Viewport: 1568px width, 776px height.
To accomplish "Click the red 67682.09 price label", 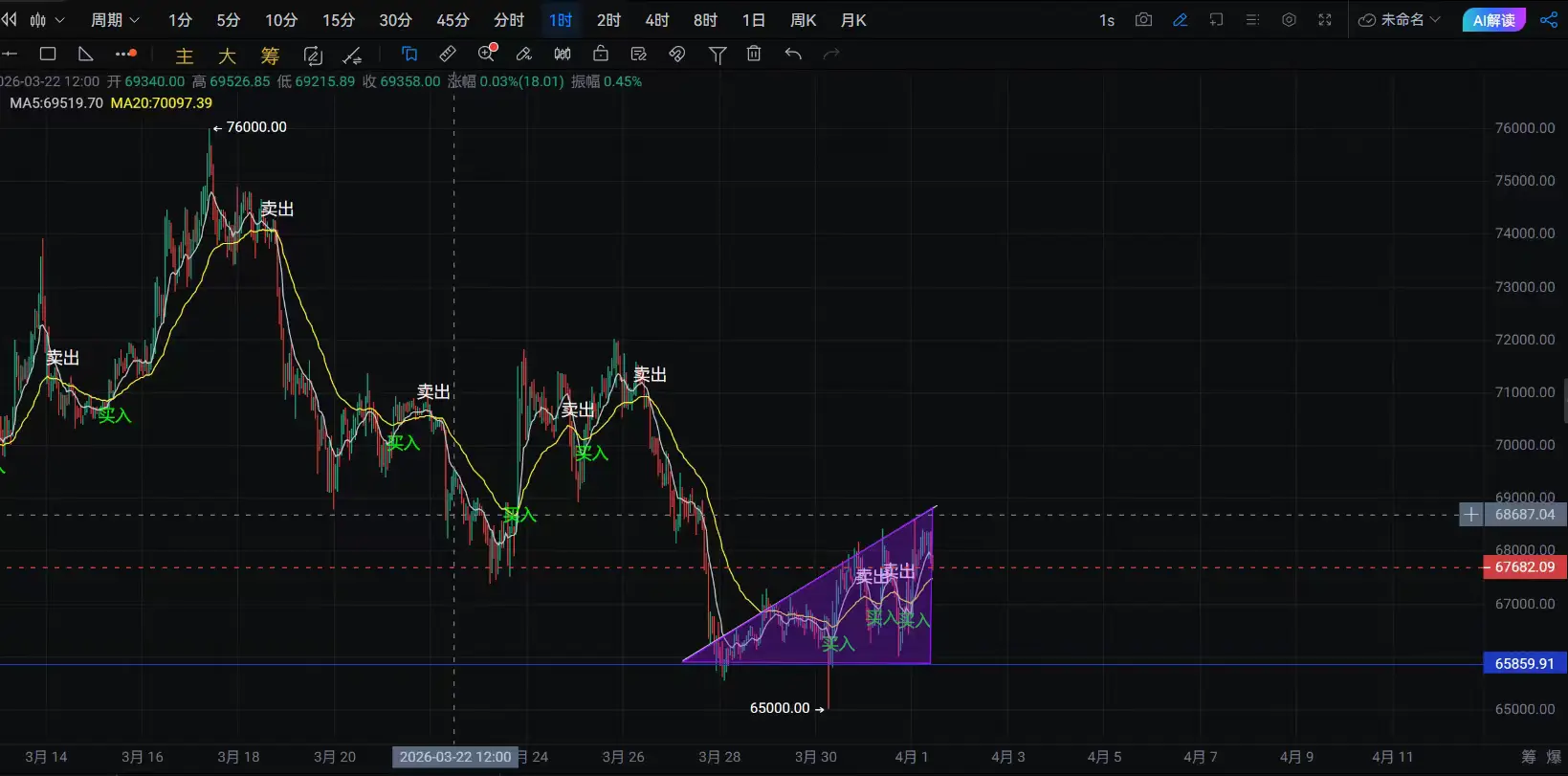I will [x=1524, y=567].
